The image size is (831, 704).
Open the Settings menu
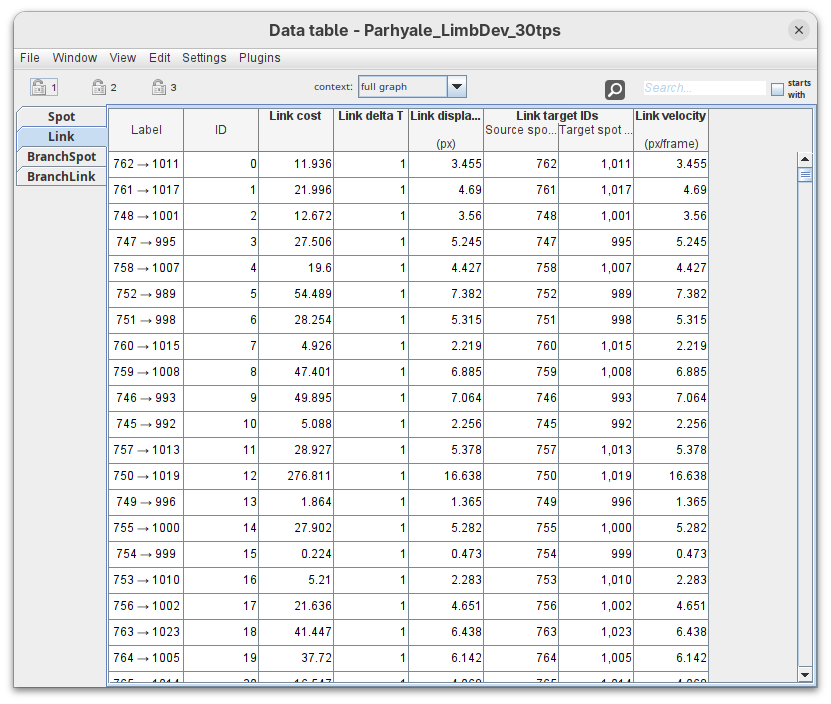[x=204, y=58]
